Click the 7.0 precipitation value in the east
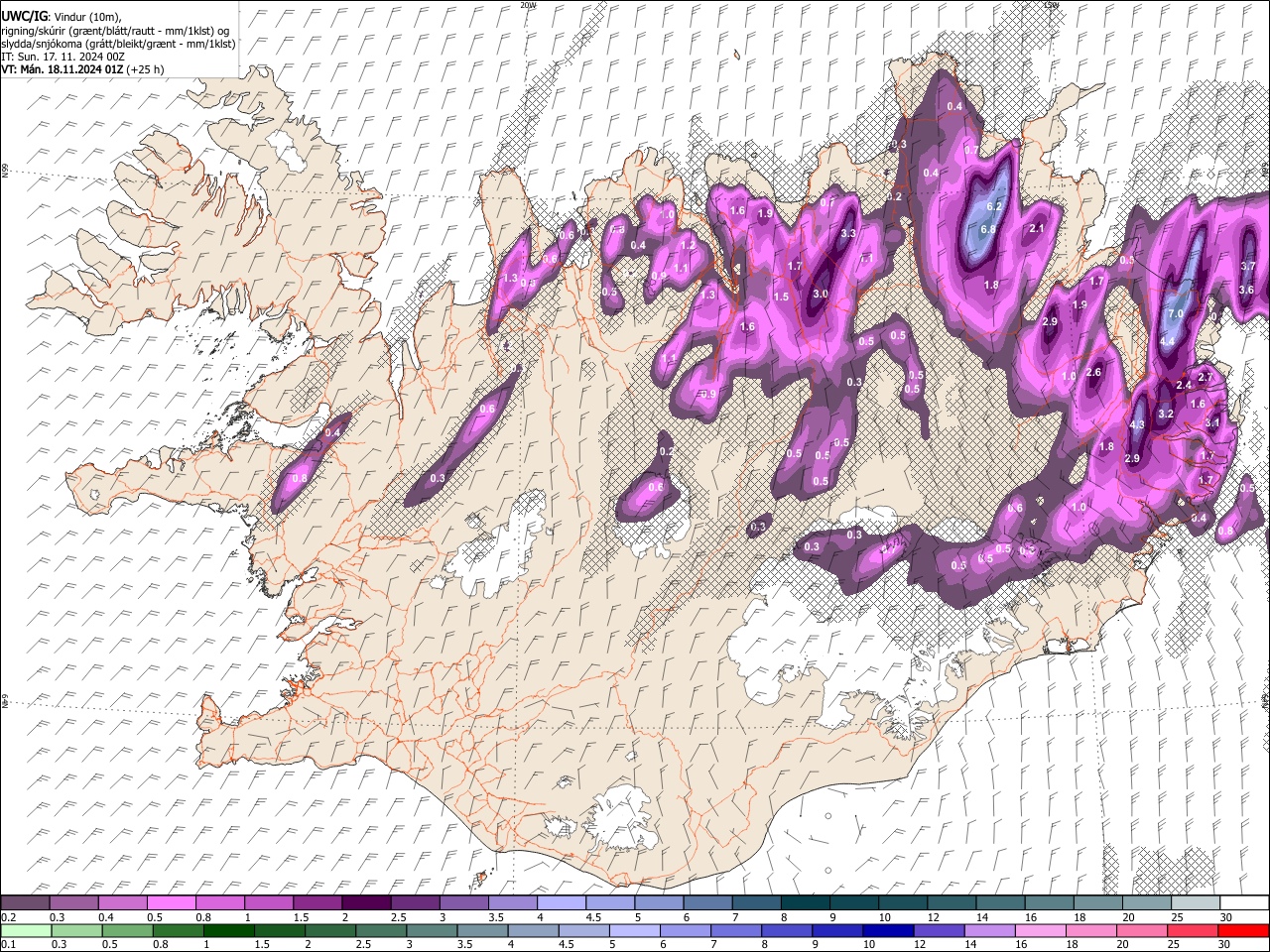The width and height of the screenshot is (1270, 952). (1176, 313)
